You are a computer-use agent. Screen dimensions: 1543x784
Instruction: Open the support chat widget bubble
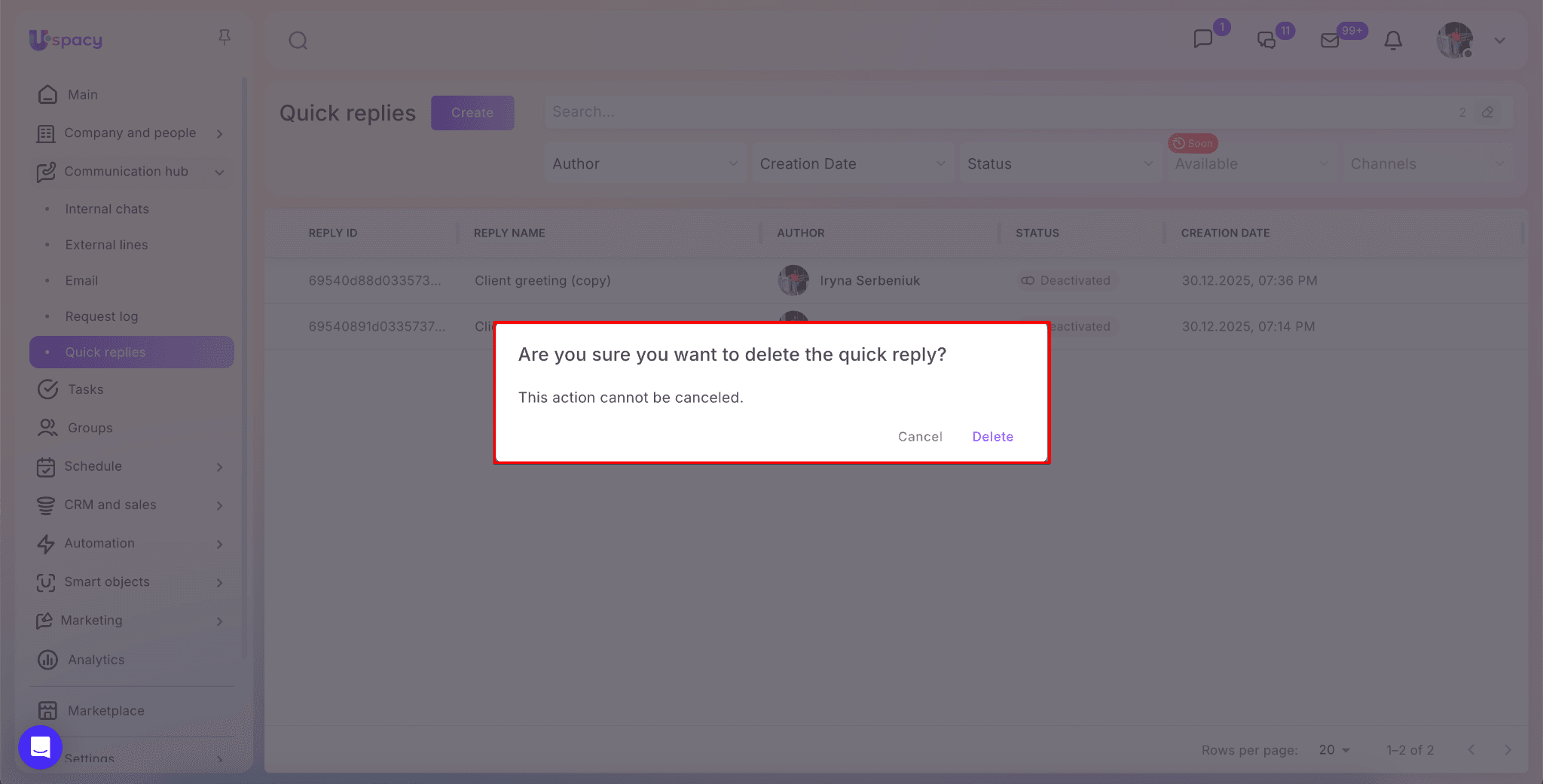40,747
